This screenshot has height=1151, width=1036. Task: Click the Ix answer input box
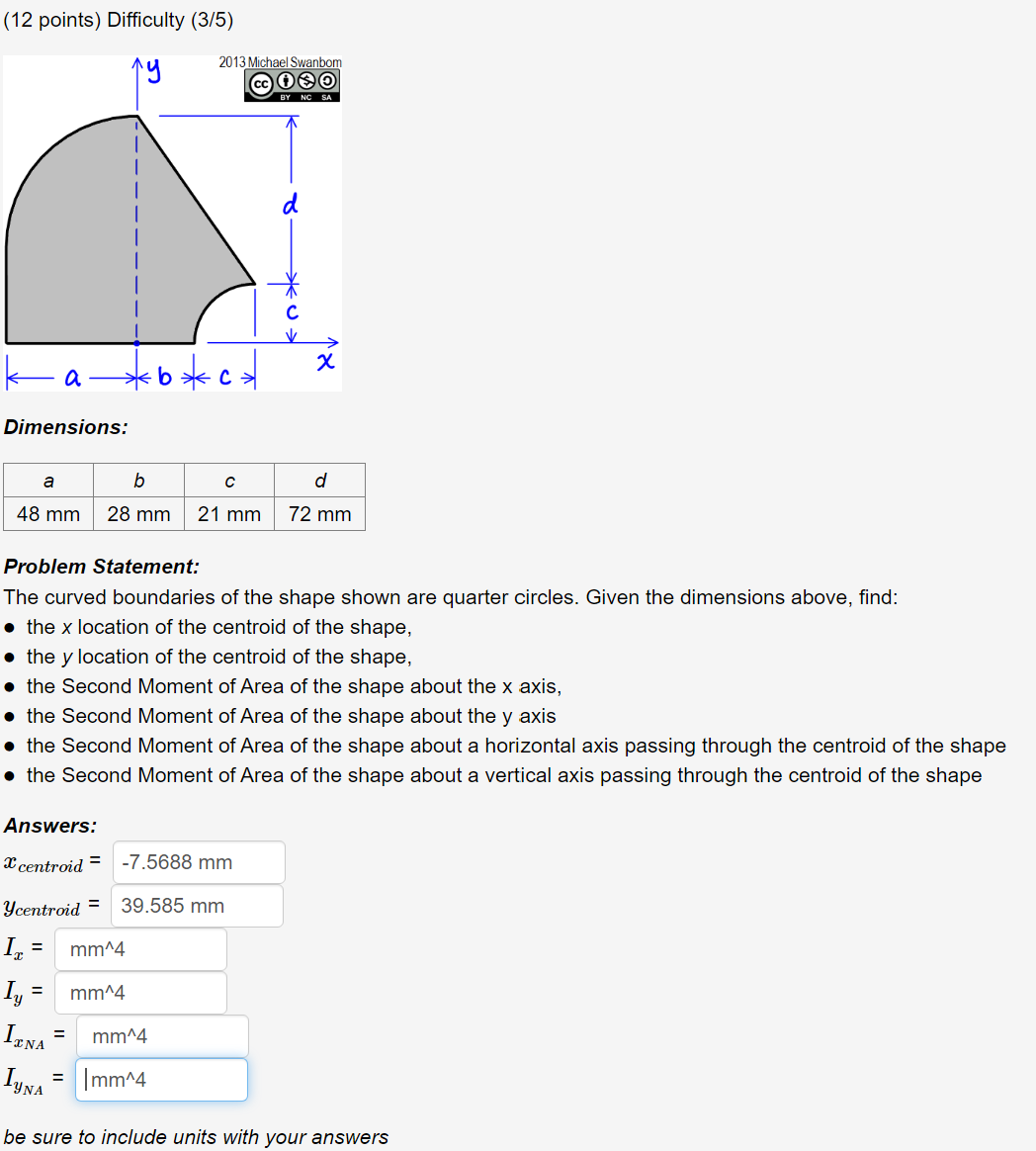coord(140,948)
